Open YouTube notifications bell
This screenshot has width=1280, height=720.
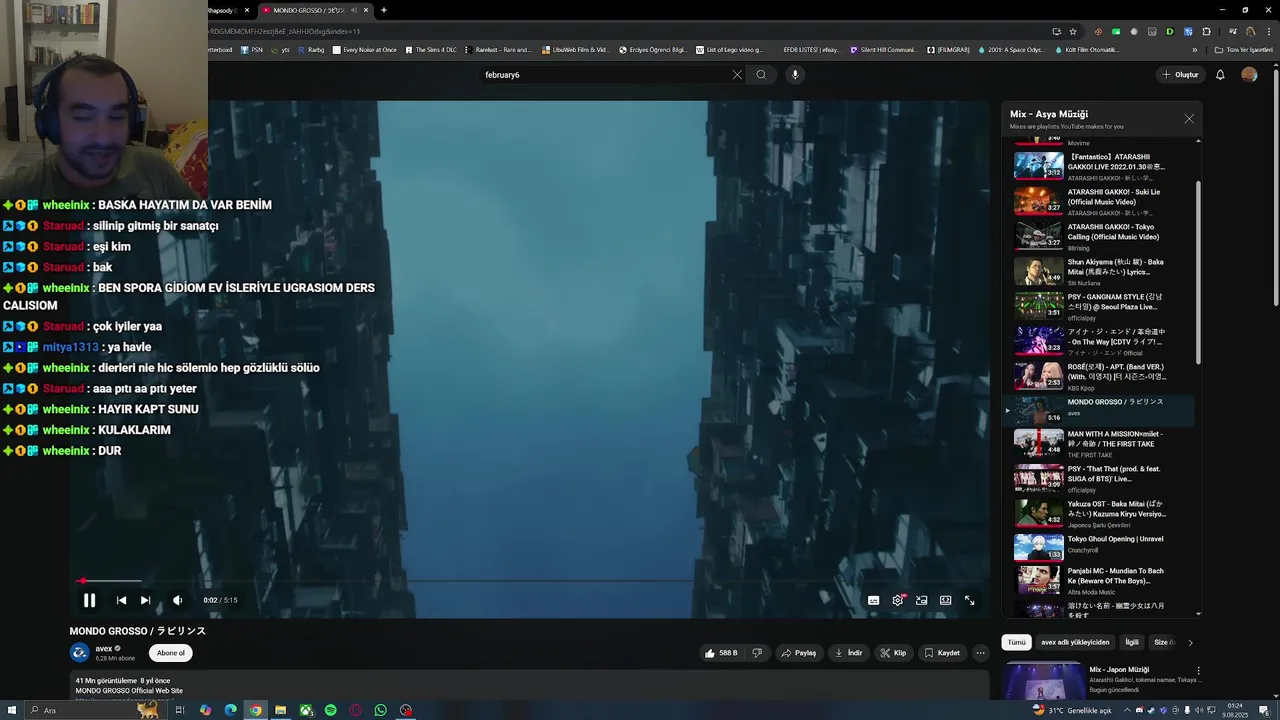1220,75
